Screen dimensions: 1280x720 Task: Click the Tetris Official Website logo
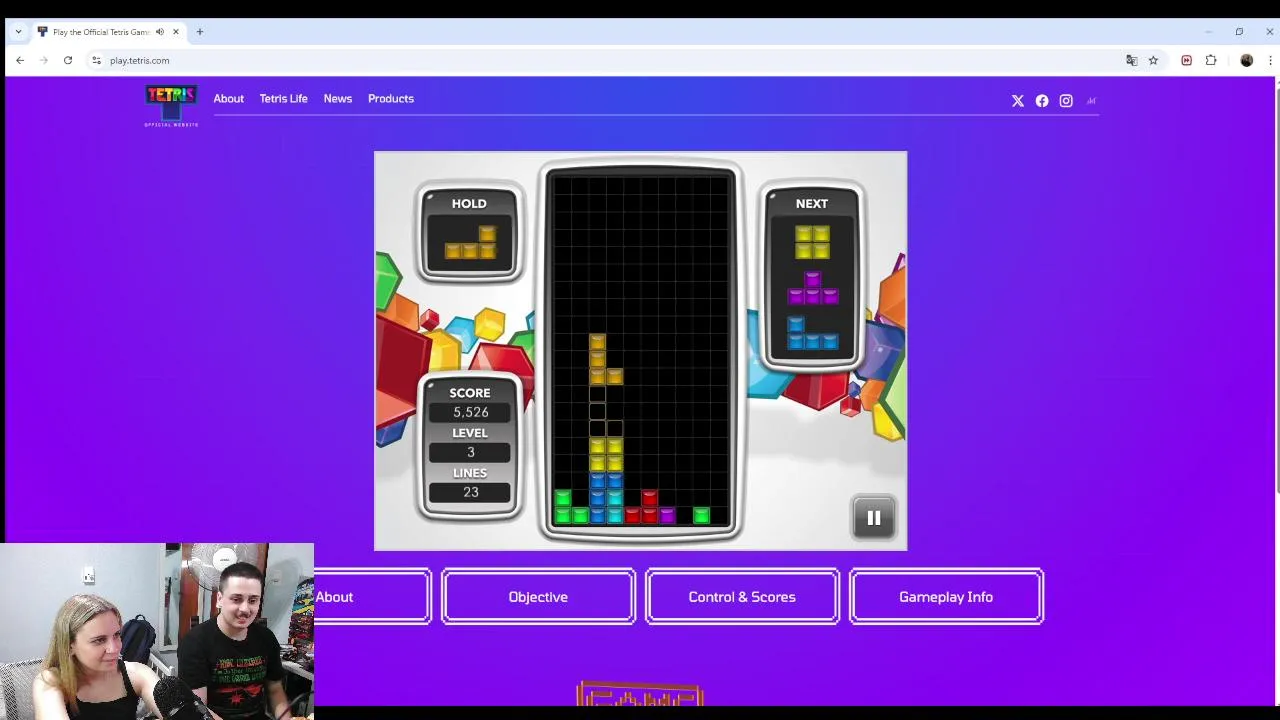click(171, 106)
